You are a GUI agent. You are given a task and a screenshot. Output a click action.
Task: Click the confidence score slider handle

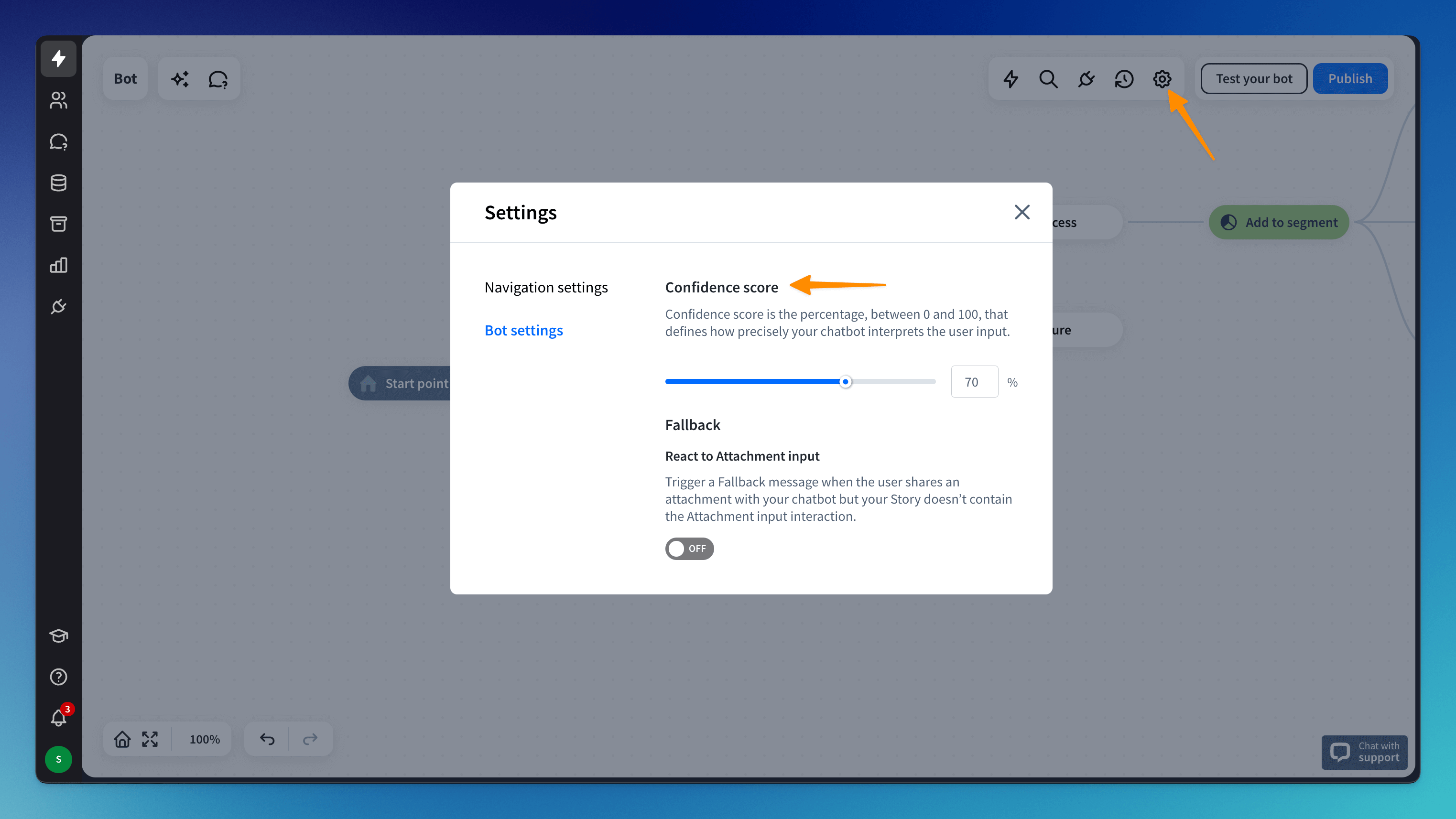[846, 382]
